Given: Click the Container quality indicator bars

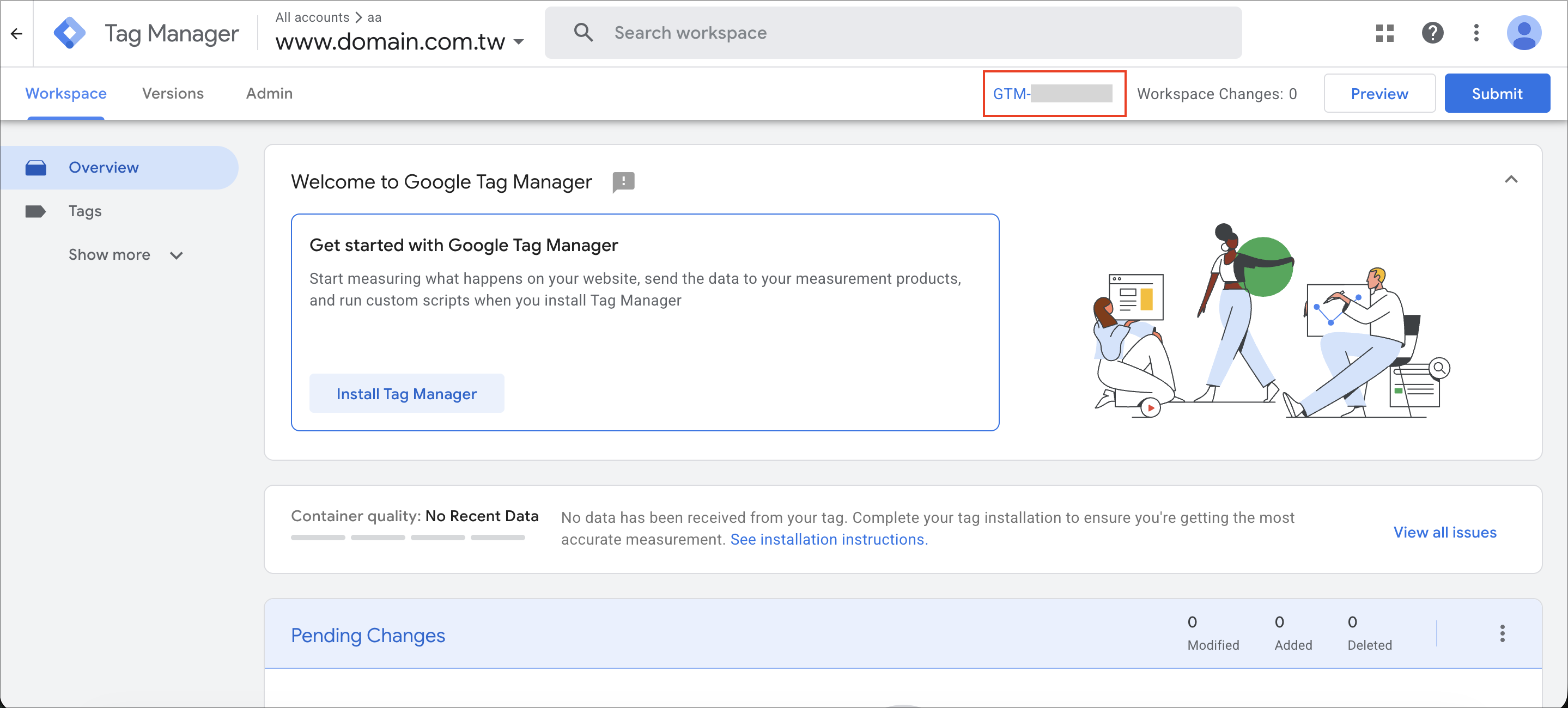Looking at the screenshot, I should [x=408, y=538].
